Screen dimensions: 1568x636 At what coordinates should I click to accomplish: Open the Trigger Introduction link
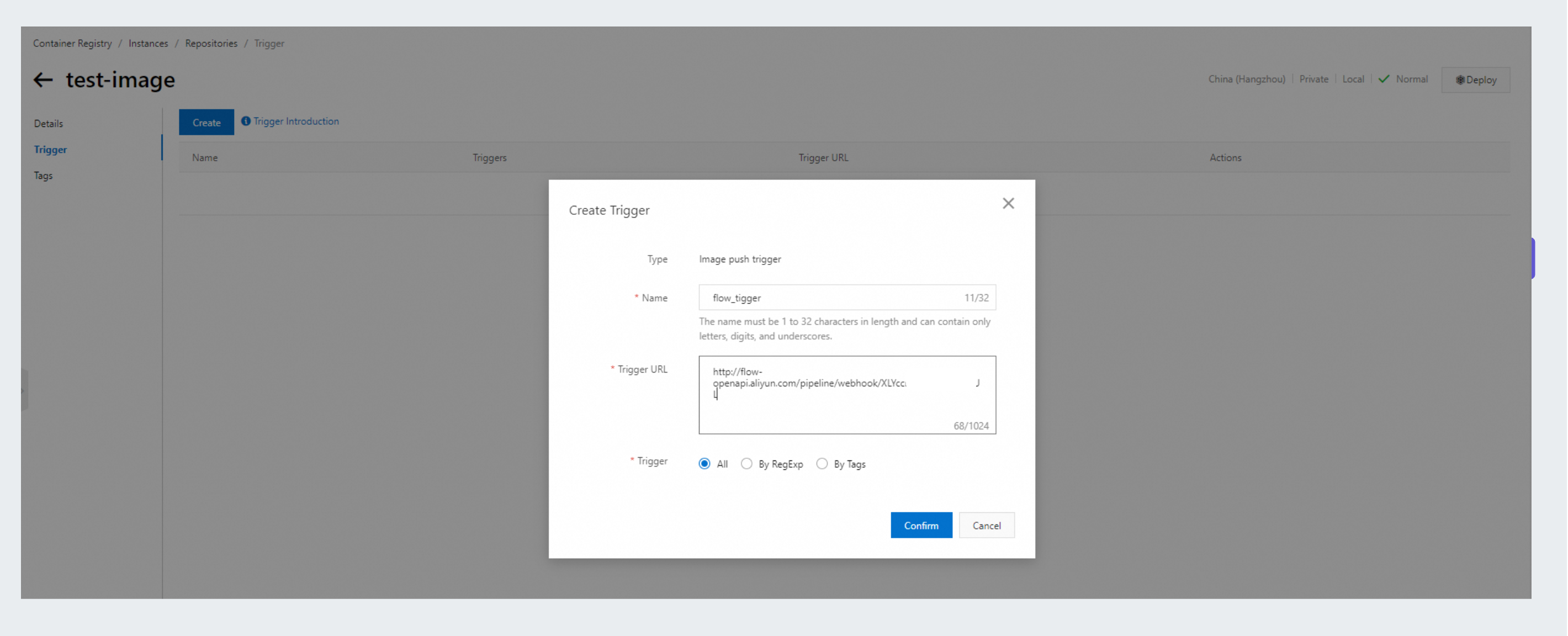tap(296, 121)
